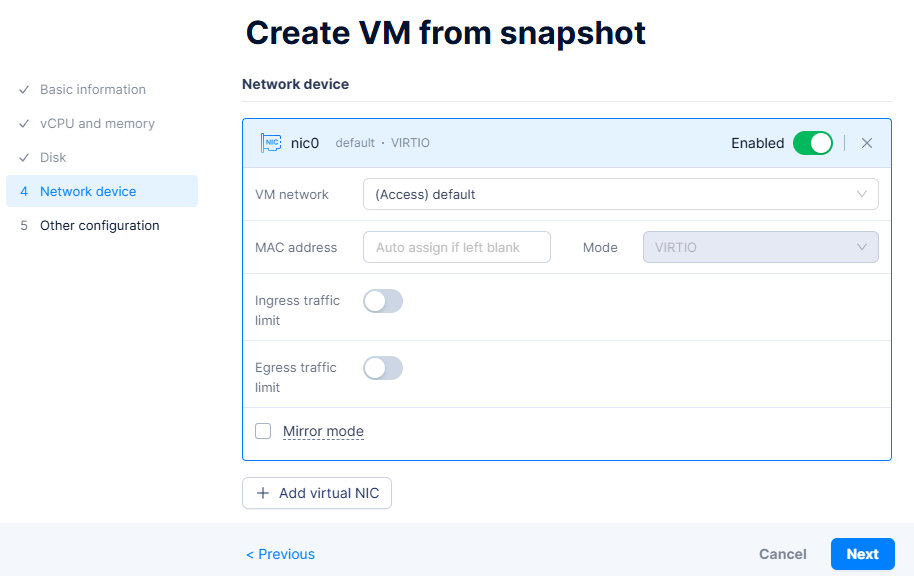Click the Cancel button
The width and height of the screenshot is (914, 576).
point(783,554)
